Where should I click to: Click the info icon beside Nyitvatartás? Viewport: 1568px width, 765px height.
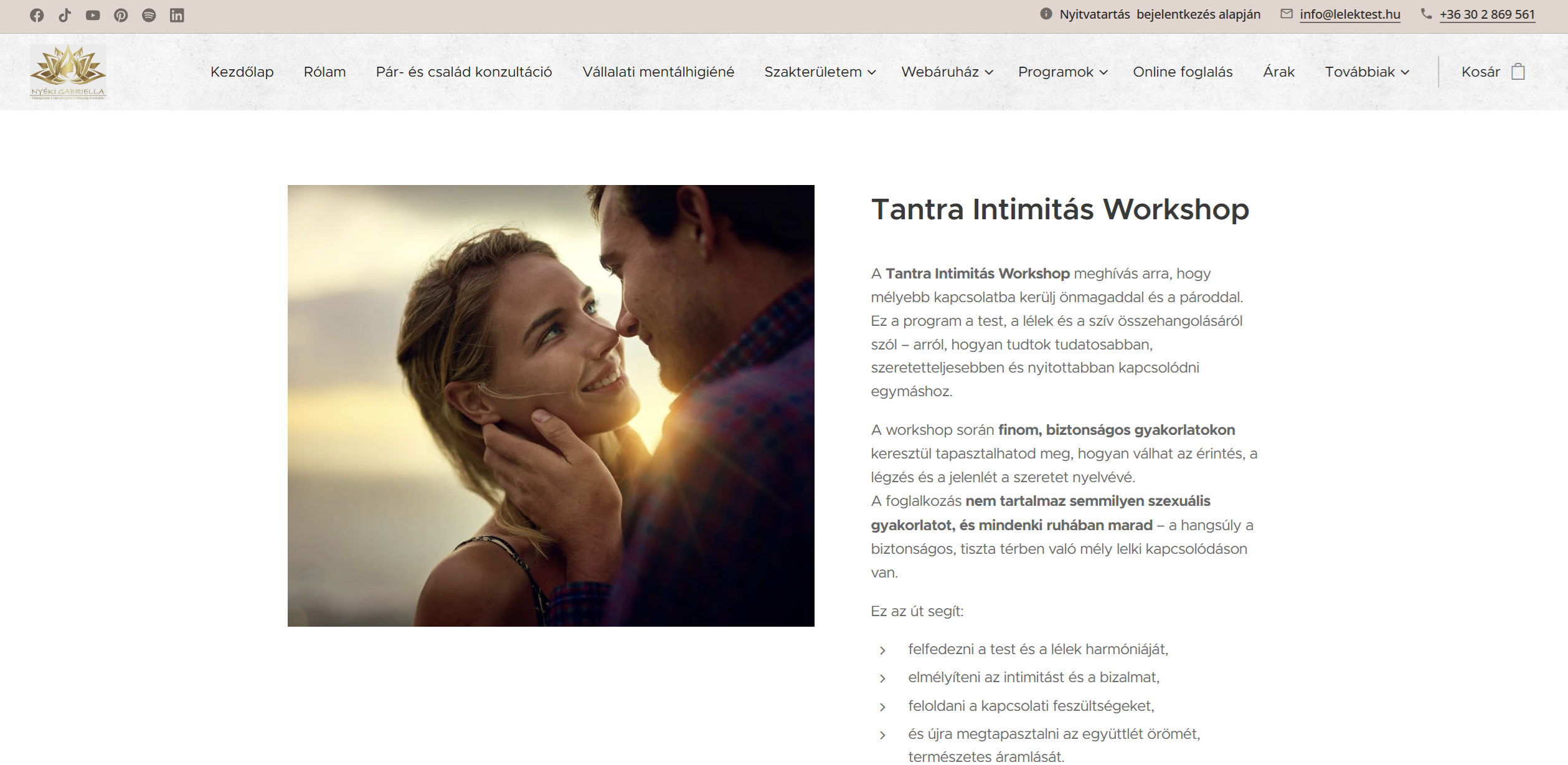1046,14
